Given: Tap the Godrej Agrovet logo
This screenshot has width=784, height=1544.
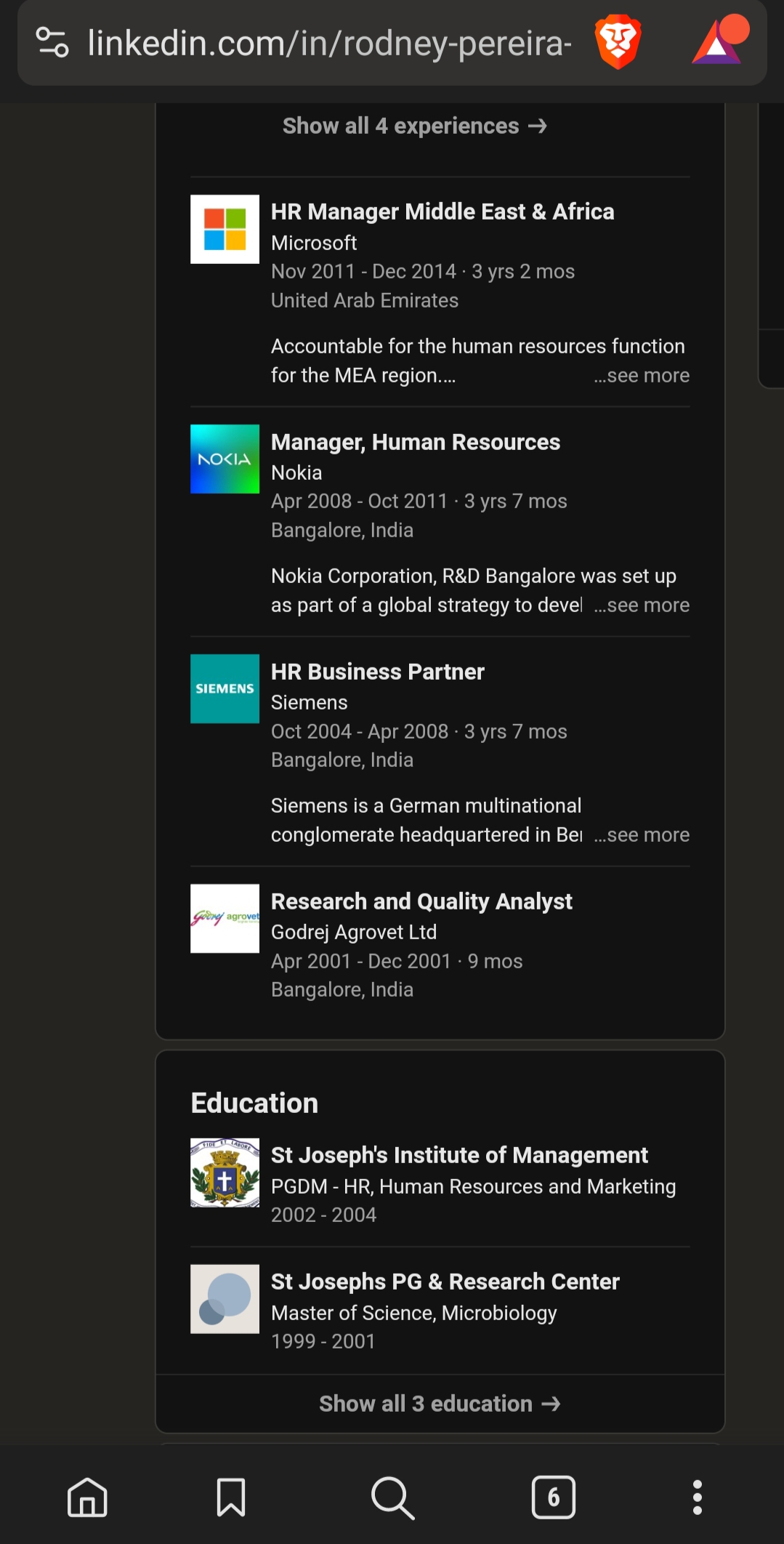Looking at the screenshot, I should [225, 918].
